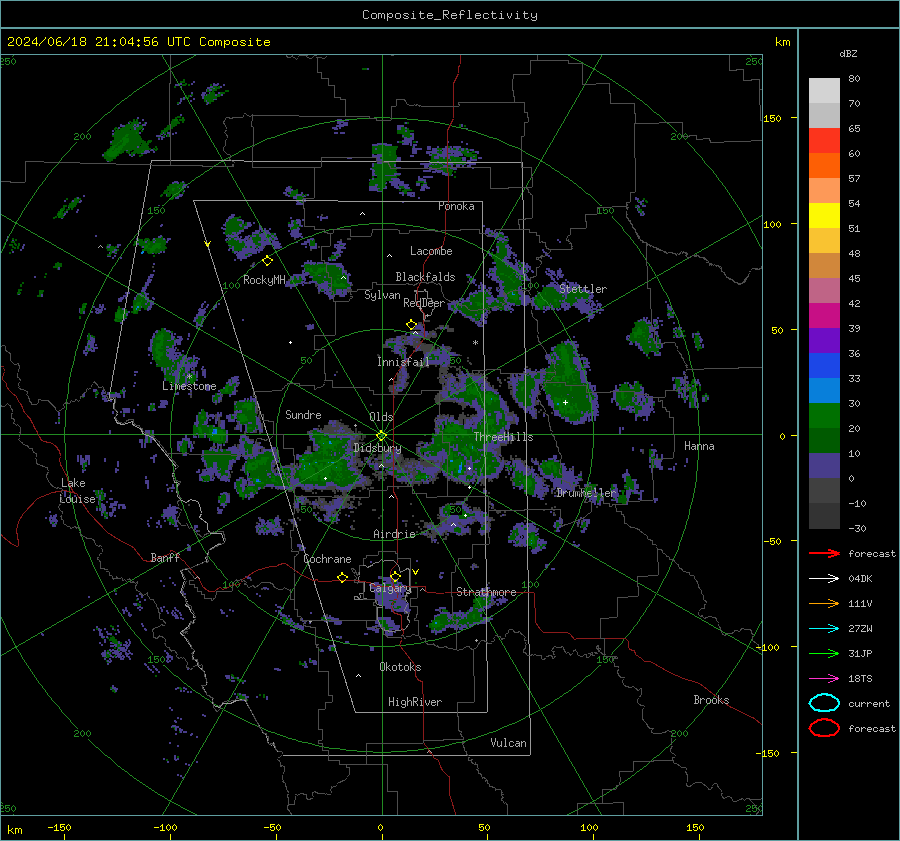The width and height of the screenshot is (900, 841).
Task: Select the red 60-65 dBZ swatch
Action: (x=824, y=141)
